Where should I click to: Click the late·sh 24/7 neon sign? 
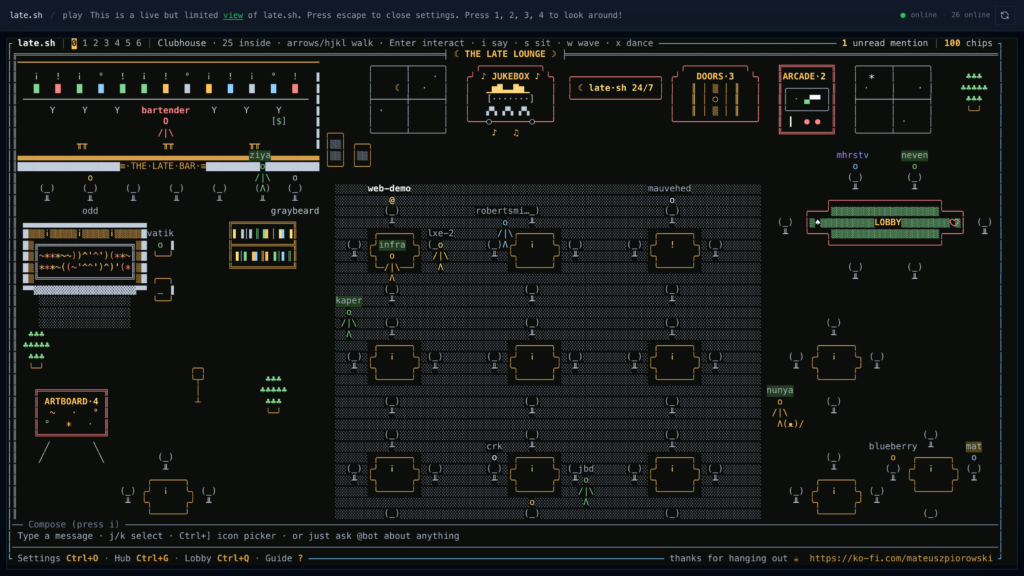(x=615, y=88)
